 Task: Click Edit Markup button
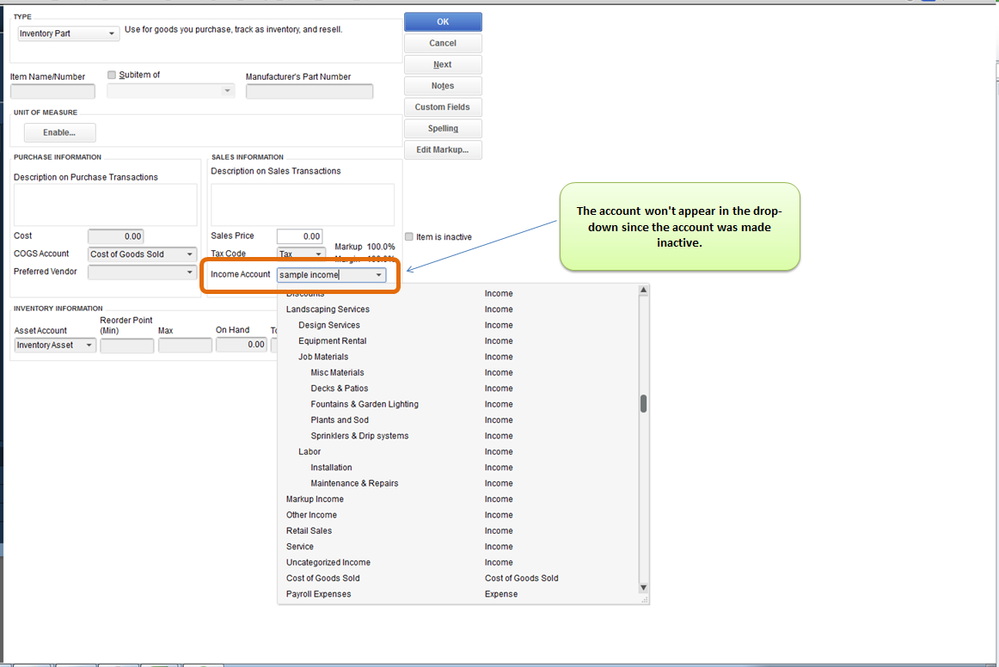coord(443,150)
